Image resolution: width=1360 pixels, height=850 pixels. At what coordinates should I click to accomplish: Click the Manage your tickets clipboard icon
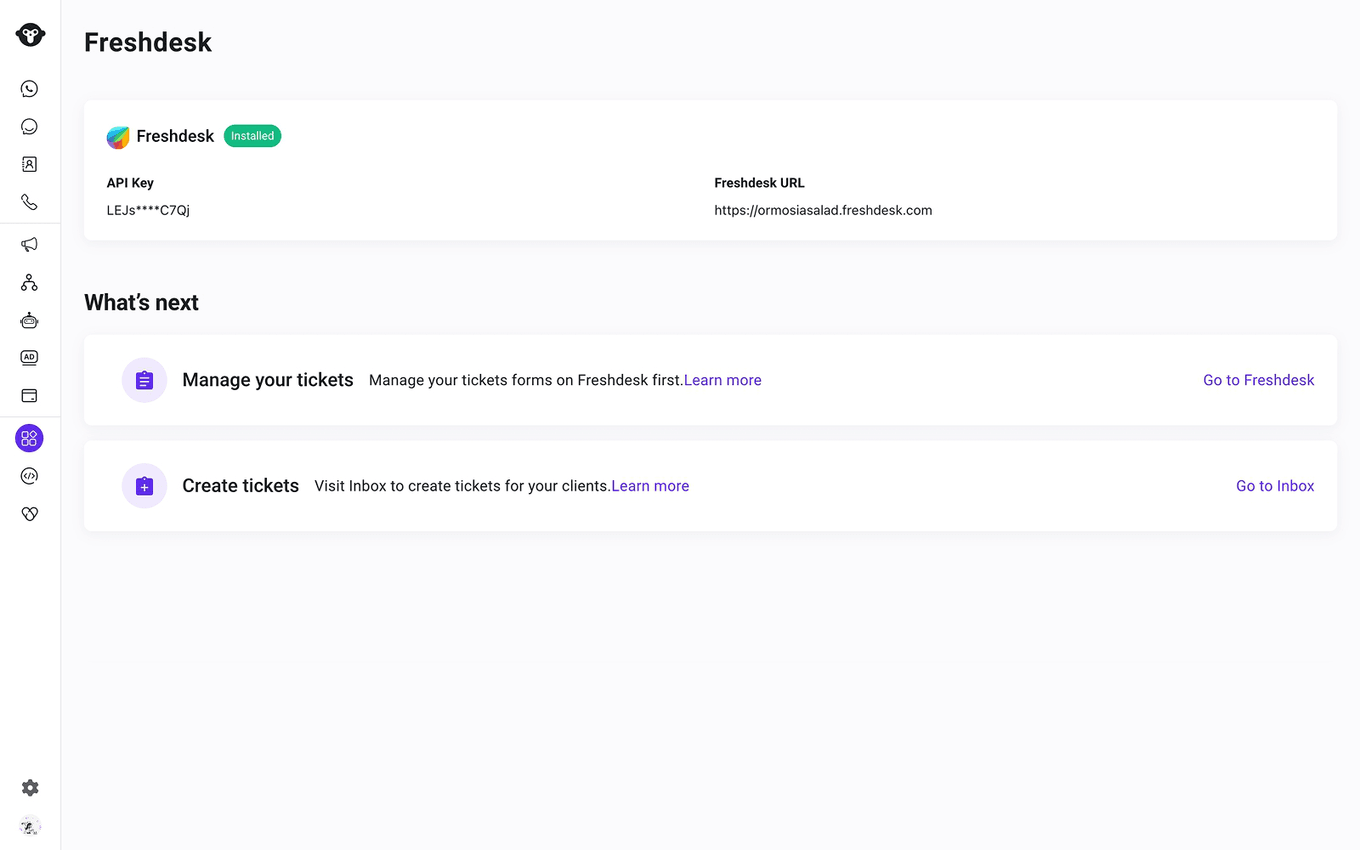[x=144, y=380]
